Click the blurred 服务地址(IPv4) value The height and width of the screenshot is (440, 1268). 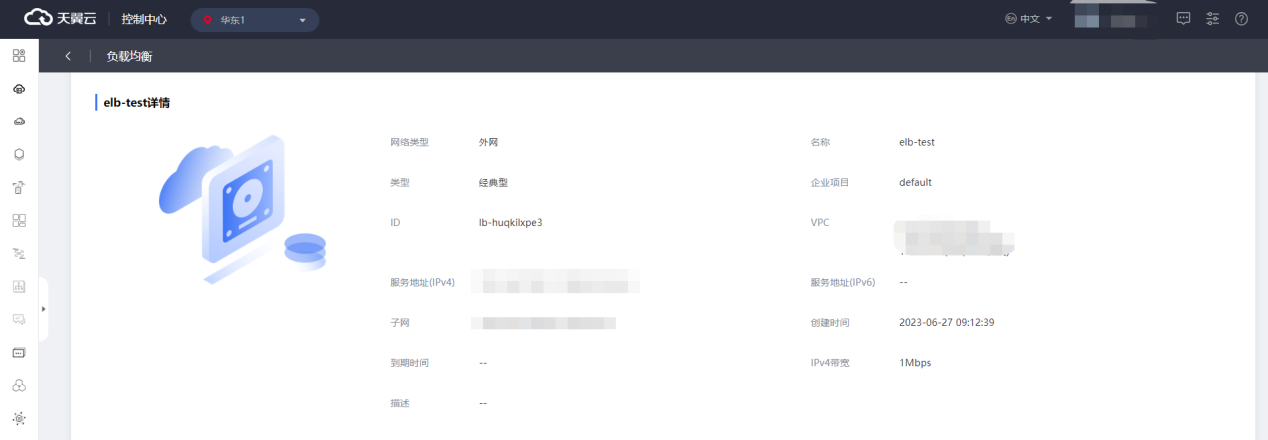point(556,281)
